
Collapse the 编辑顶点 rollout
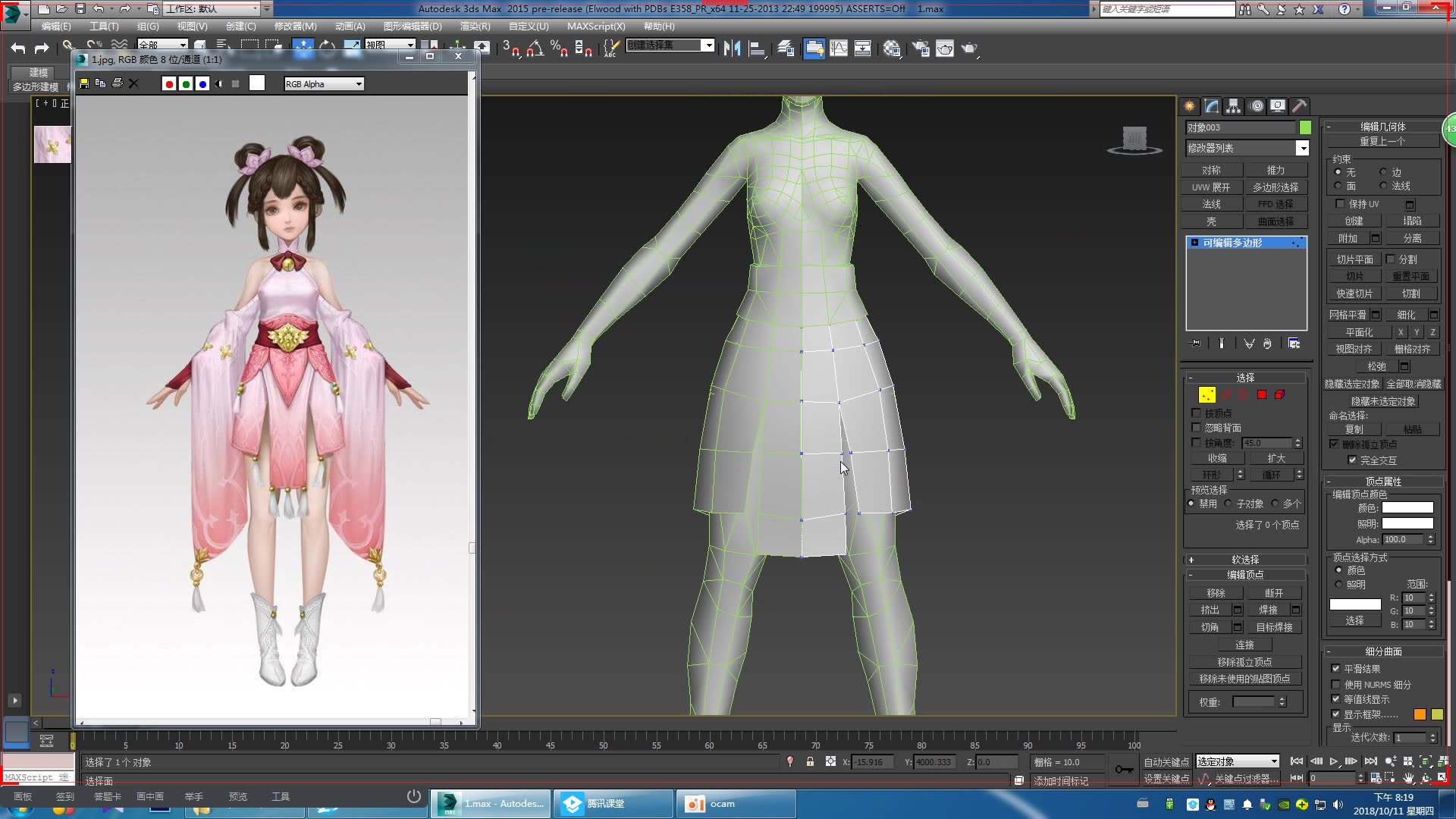pos(1246,574)
